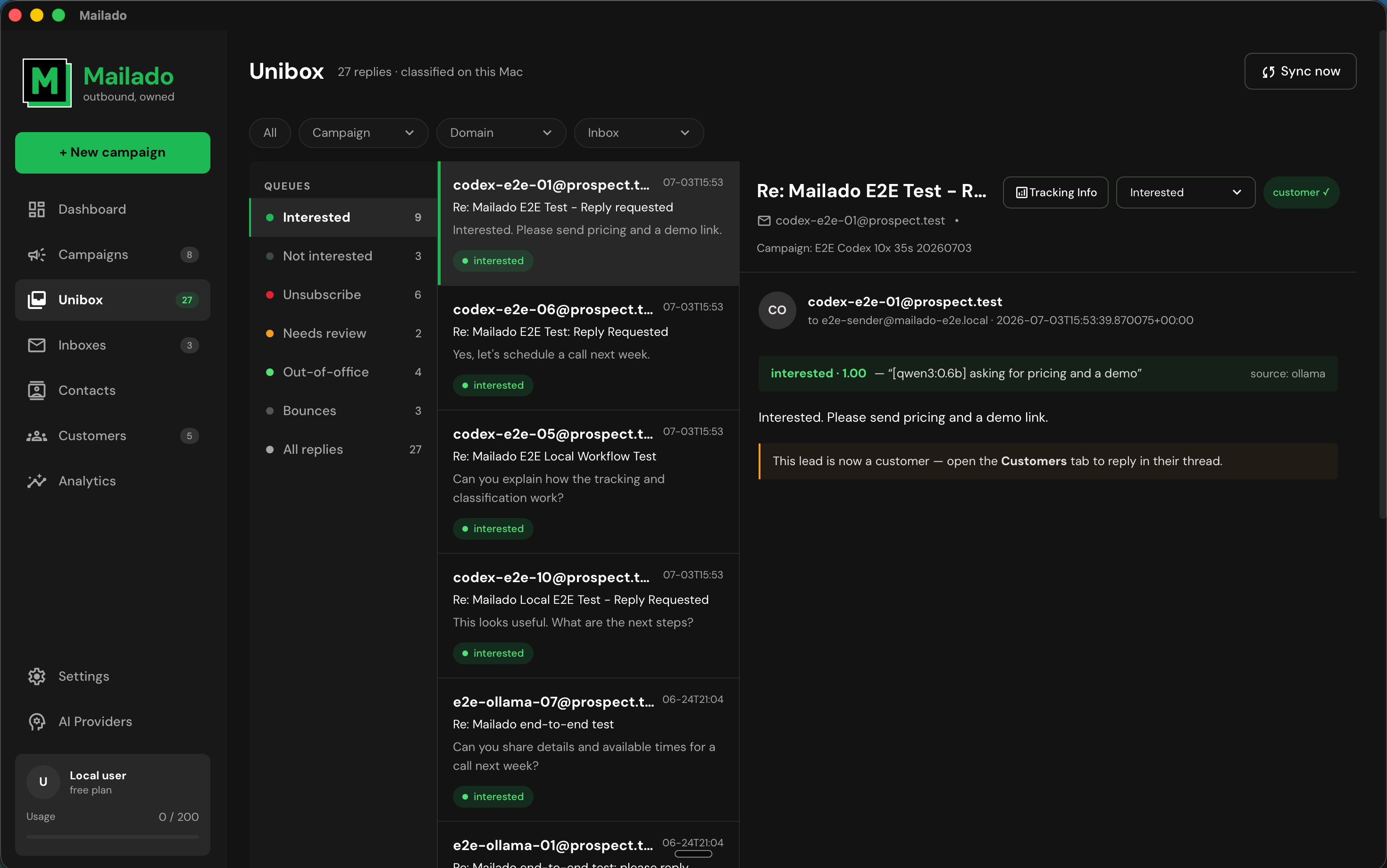Image resolution: width=1387 pixels, height=868 pixels.
Task: Open reply from codex-e2e-05@prospect.test
Action: click(588, 482)
